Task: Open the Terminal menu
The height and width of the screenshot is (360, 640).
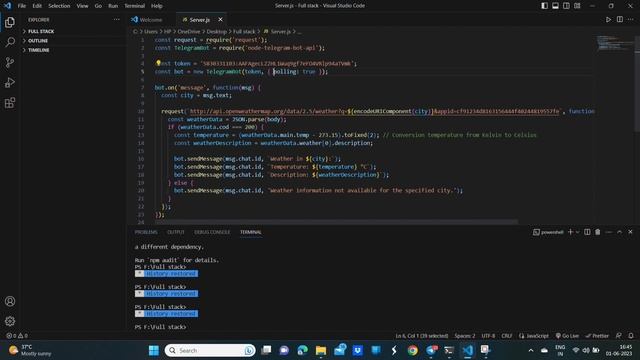Action: (x=134, y=6)
